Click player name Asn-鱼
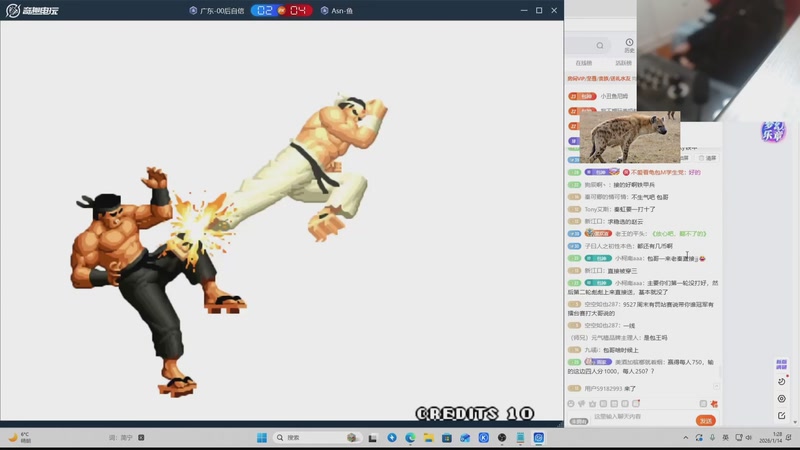Image resolution: width=800 pixels, height=450 pixels. click(x=341, y=10)
